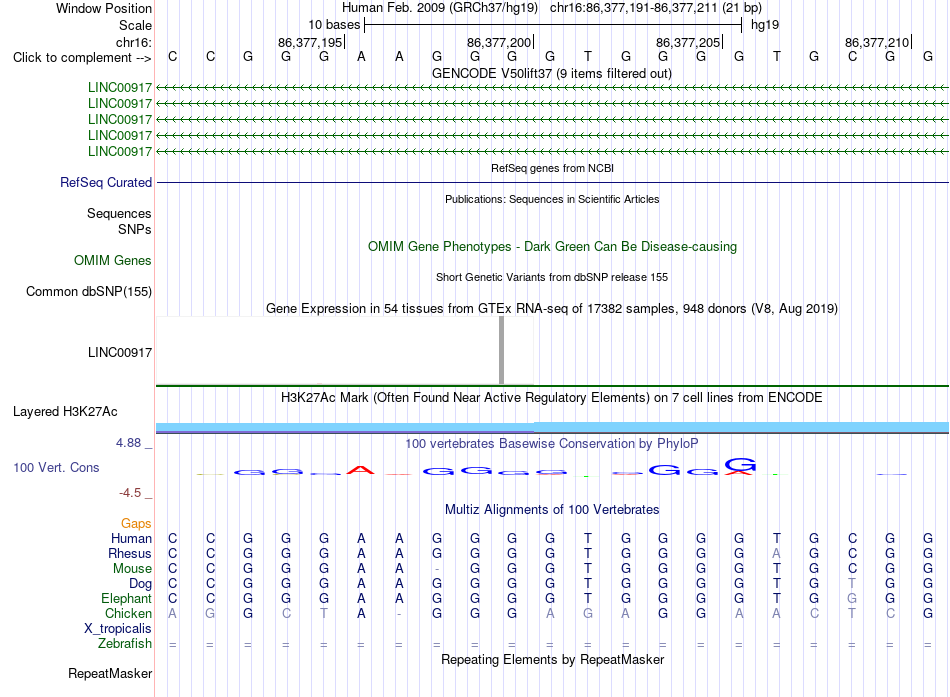Click 'Short Genetic Variants from dbSNP release 155'

coord(552,277)
